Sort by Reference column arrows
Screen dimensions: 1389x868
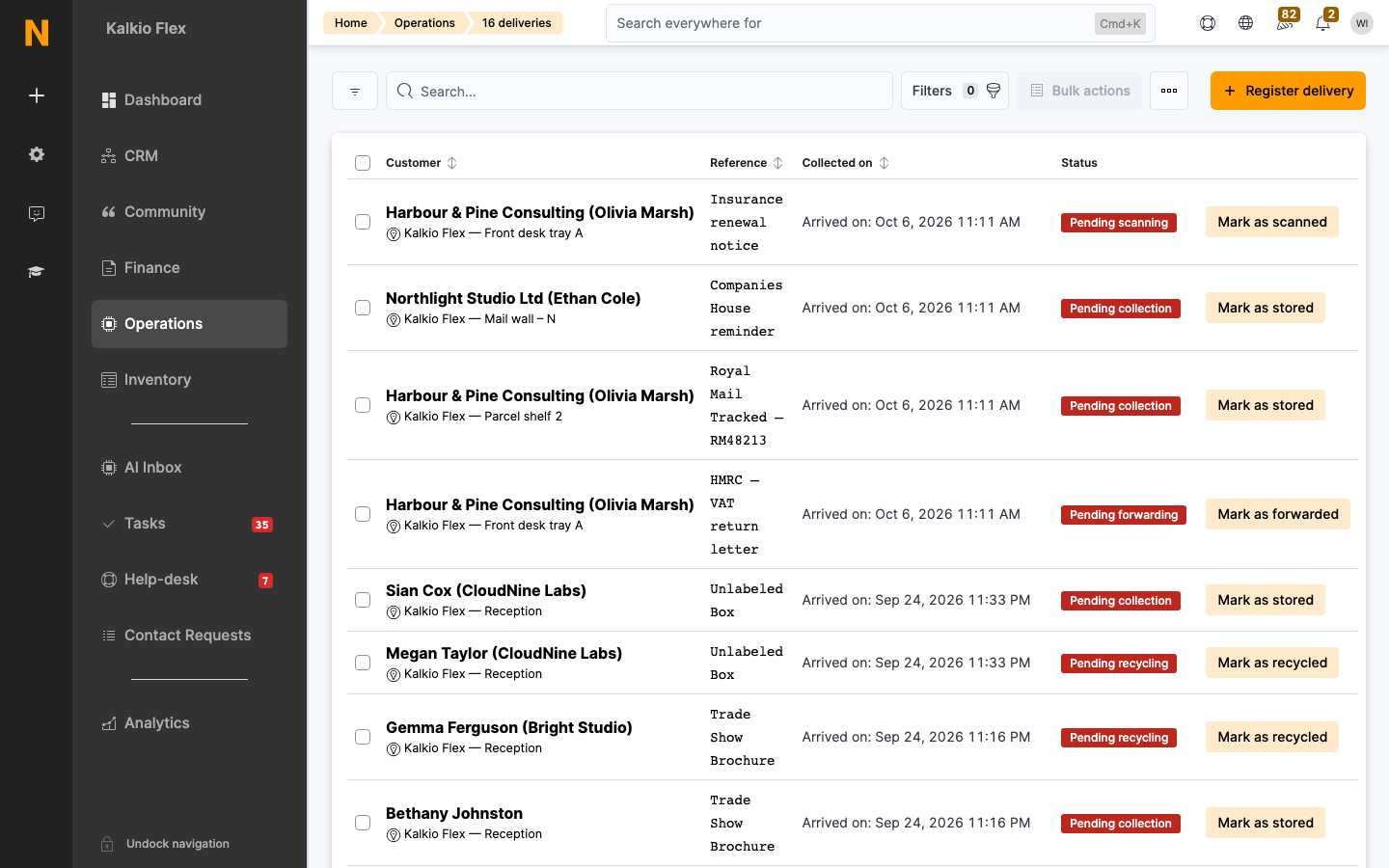coord(778,163)
